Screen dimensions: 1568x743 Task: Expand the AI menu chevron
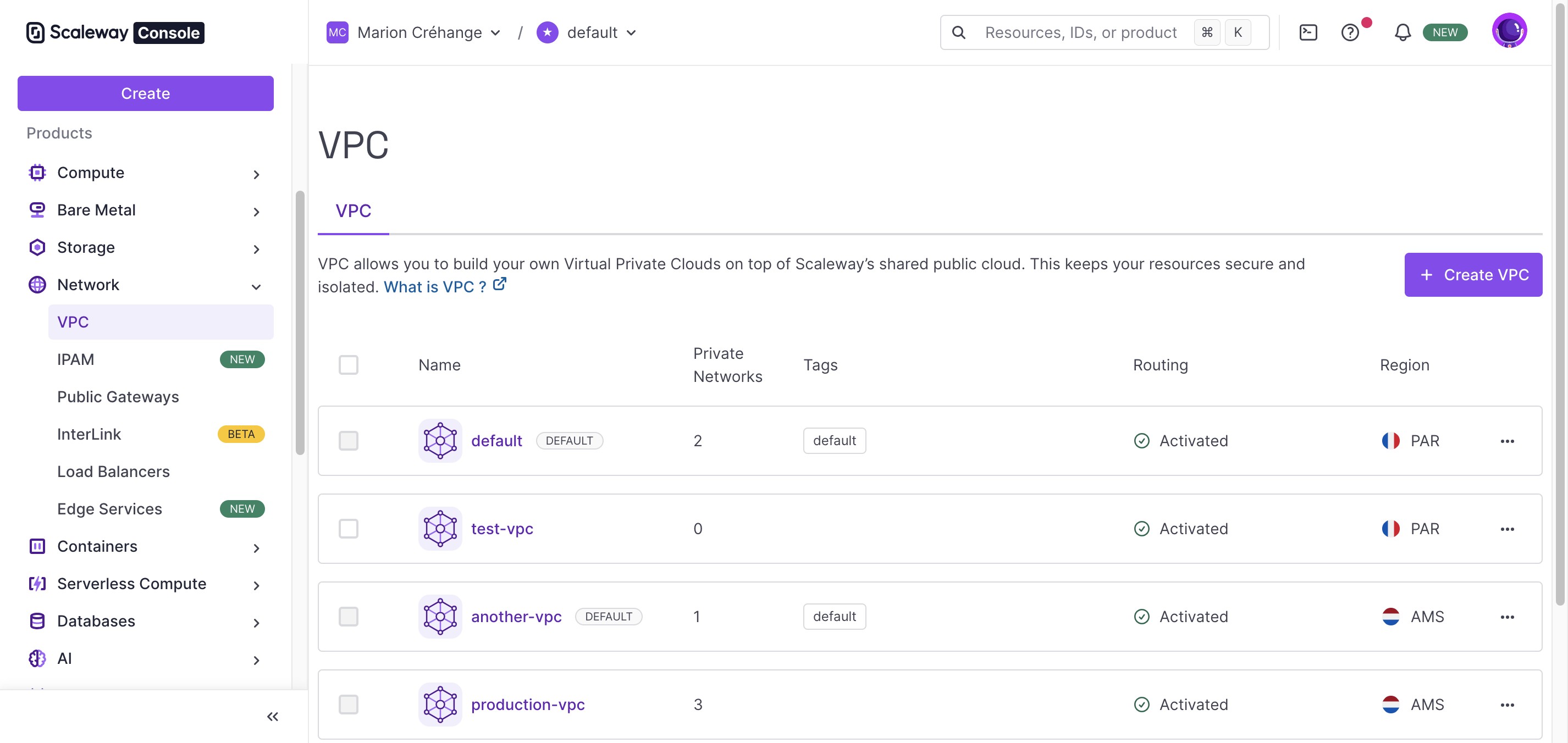point(256,660)
